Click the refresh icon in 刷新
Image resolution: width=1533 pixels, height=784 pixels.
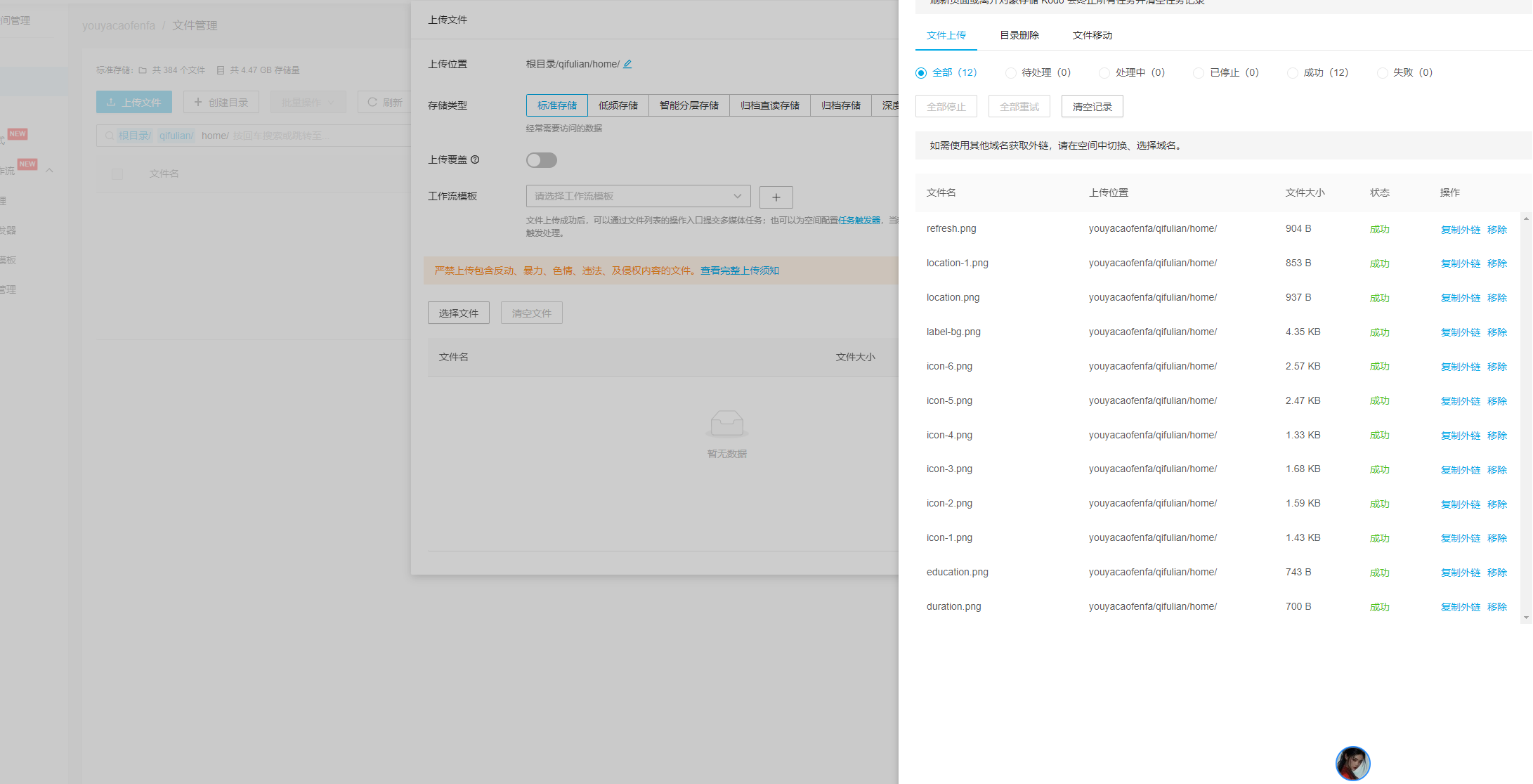point(372,102)
